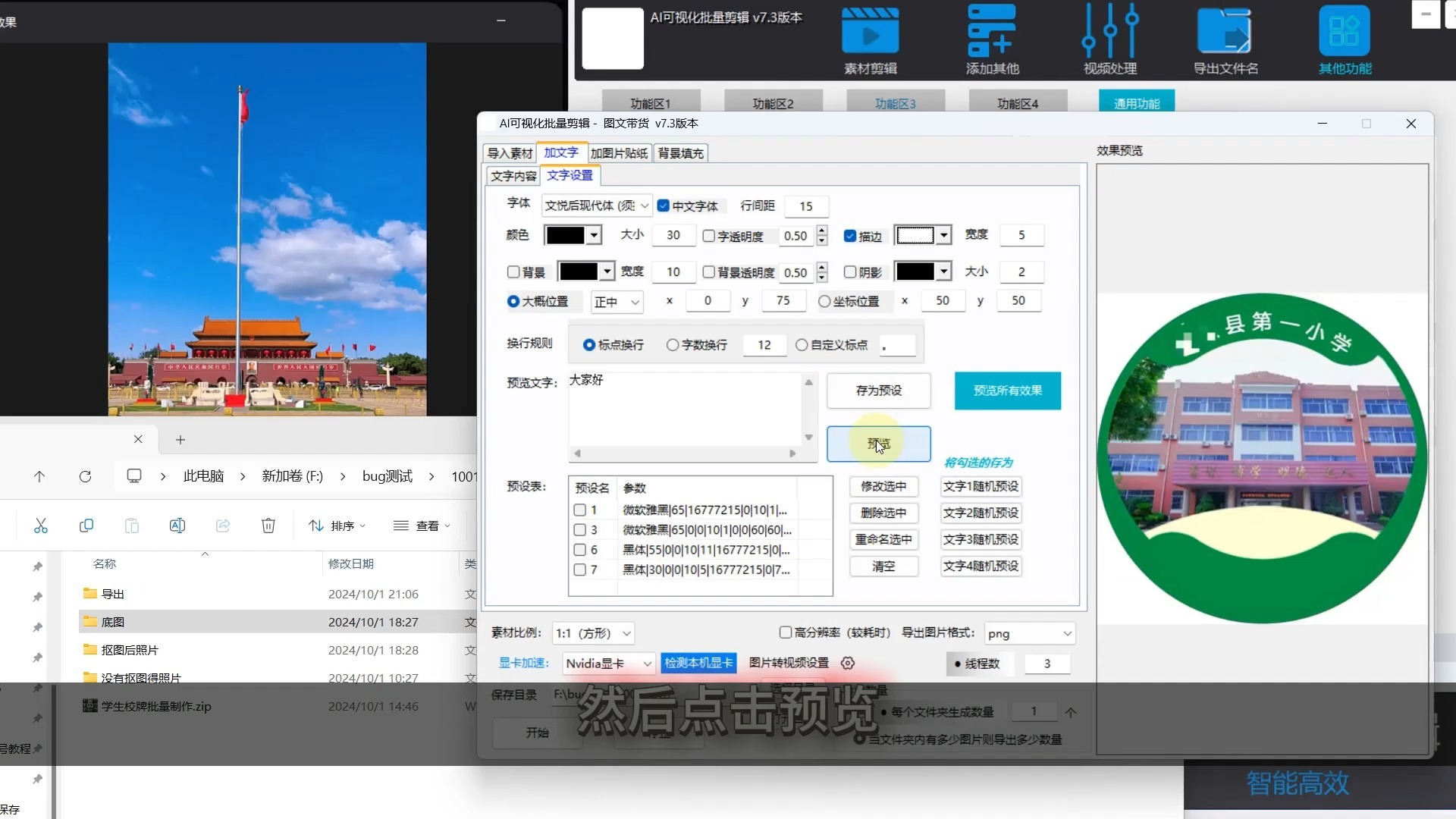1456x819 pixels.
Task: Open the png export format dropdown
Action: [1029, 633]
